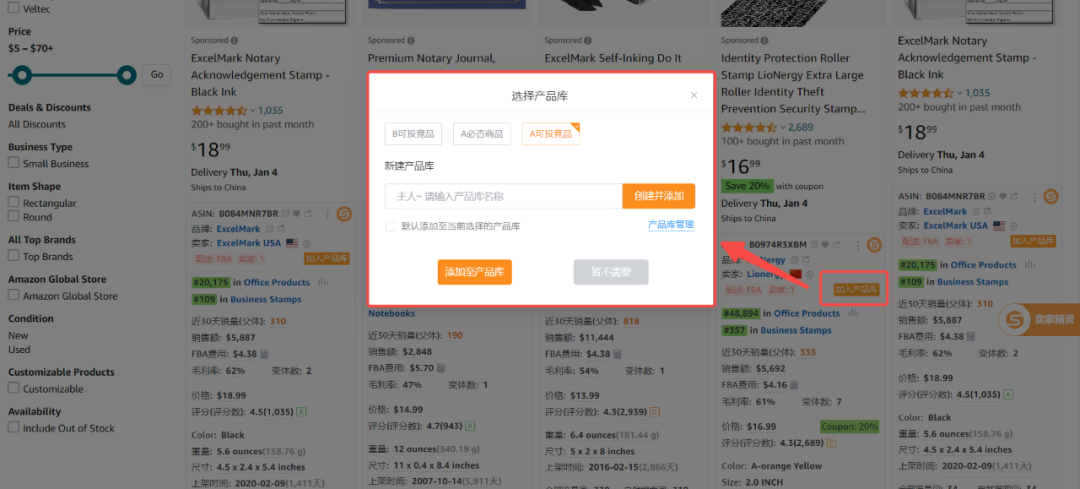The image size is (1080, 489).
Task: Click Sponsored info icon above Identity Protection Roller
Action: tap(765, 41)
